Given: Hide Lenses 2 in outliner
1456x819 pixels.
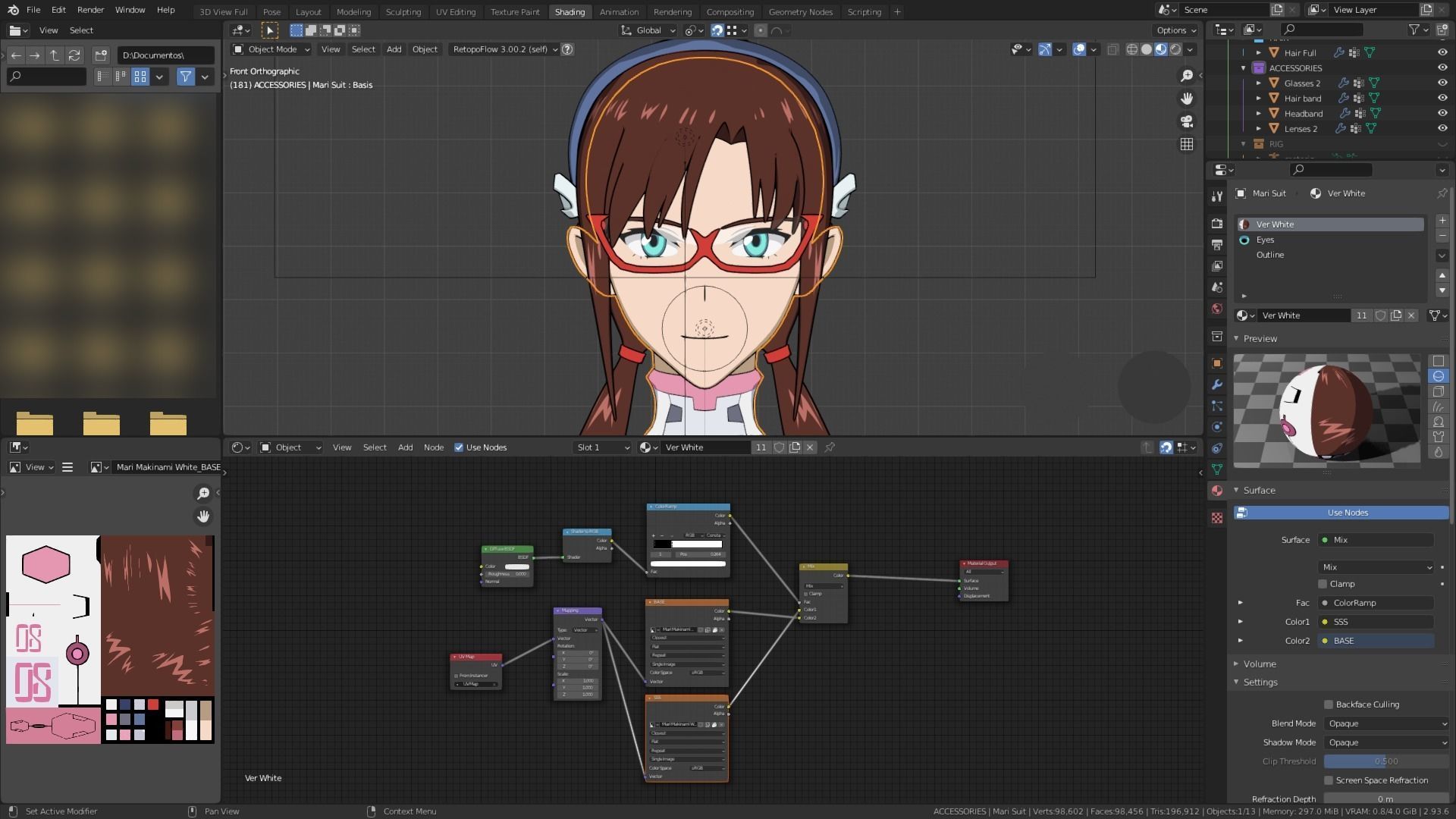Looking at the screenshot, I should tap(1442, 128).
